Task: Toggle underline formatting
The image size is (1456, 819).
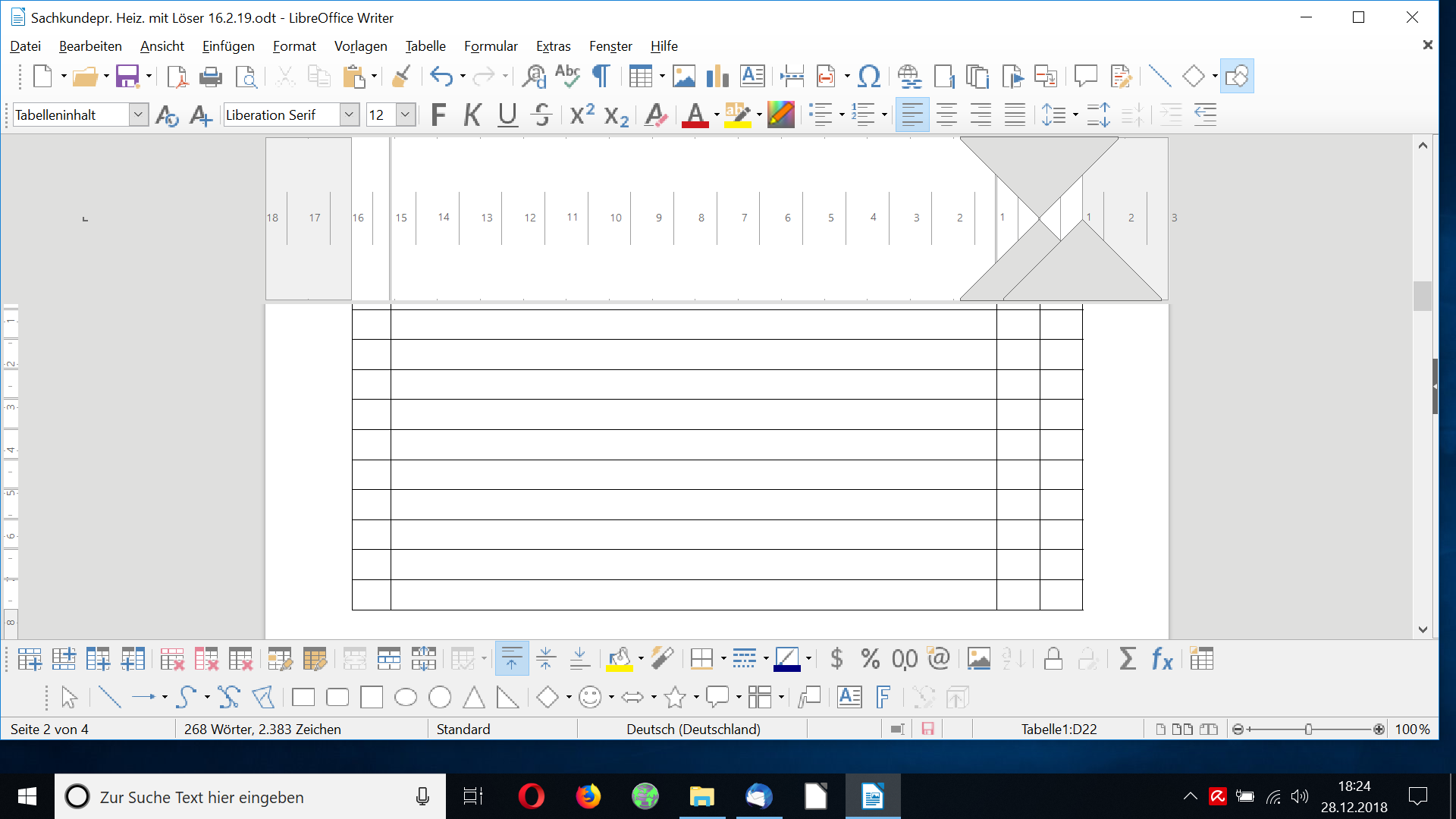Action: [507, 115]
